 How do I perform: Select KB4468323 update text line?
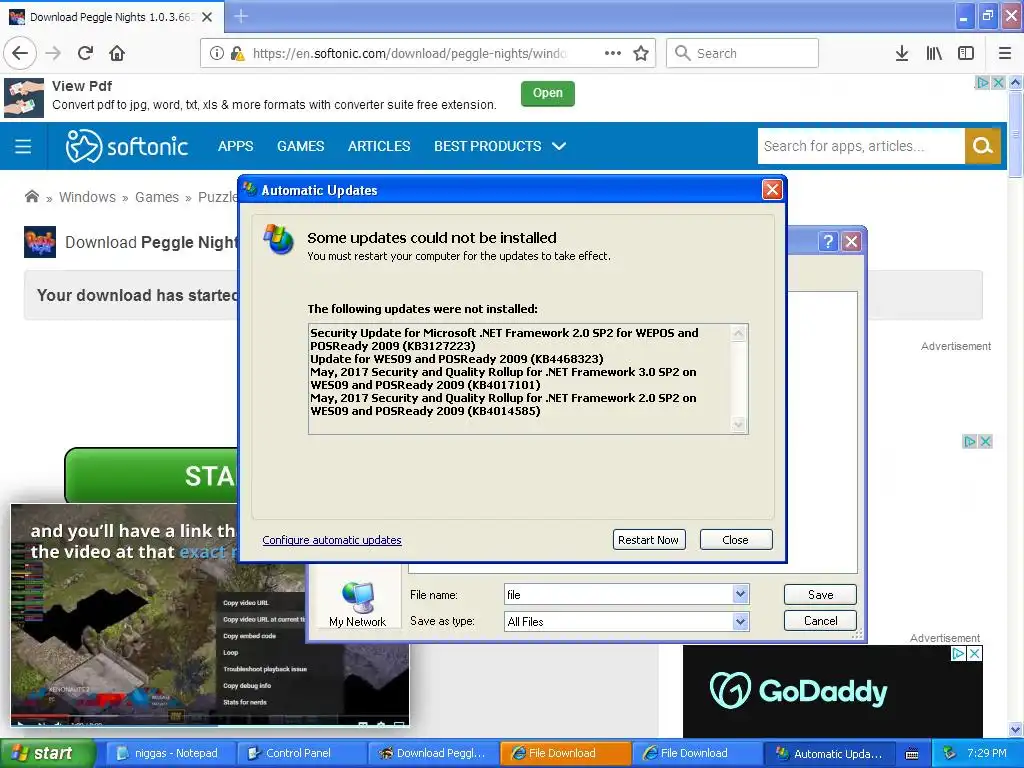tap(456, 359)
